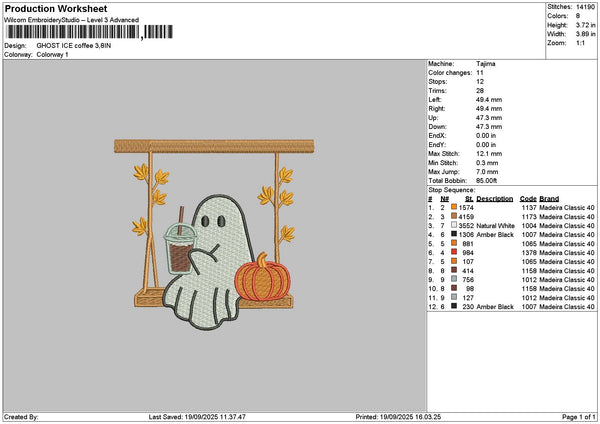The width and height of the screenshot is (600, 424).
Task: Click the design barcode in the header
Action: click(72, 33)
